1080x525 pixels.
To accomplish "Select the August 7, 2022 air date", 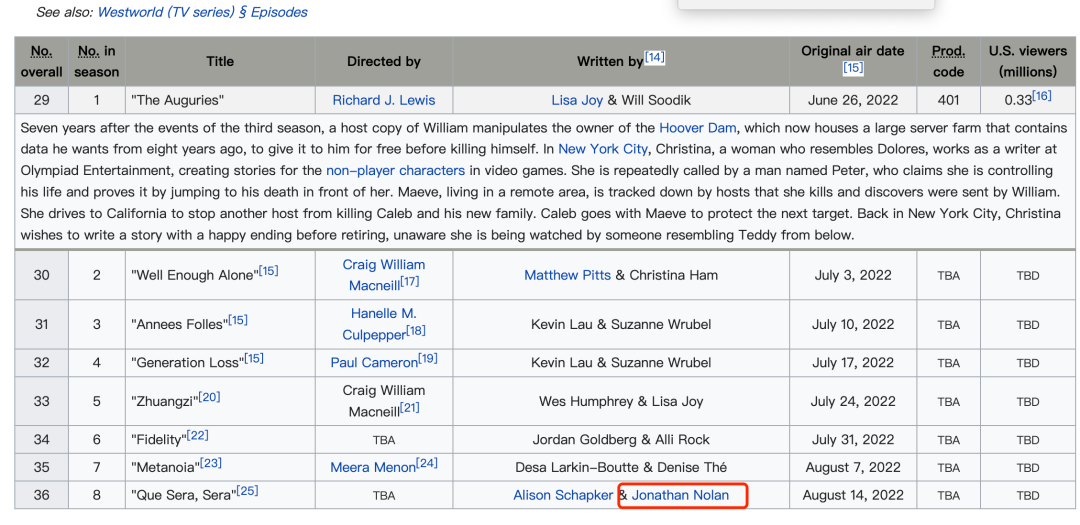I will point(853,468).
